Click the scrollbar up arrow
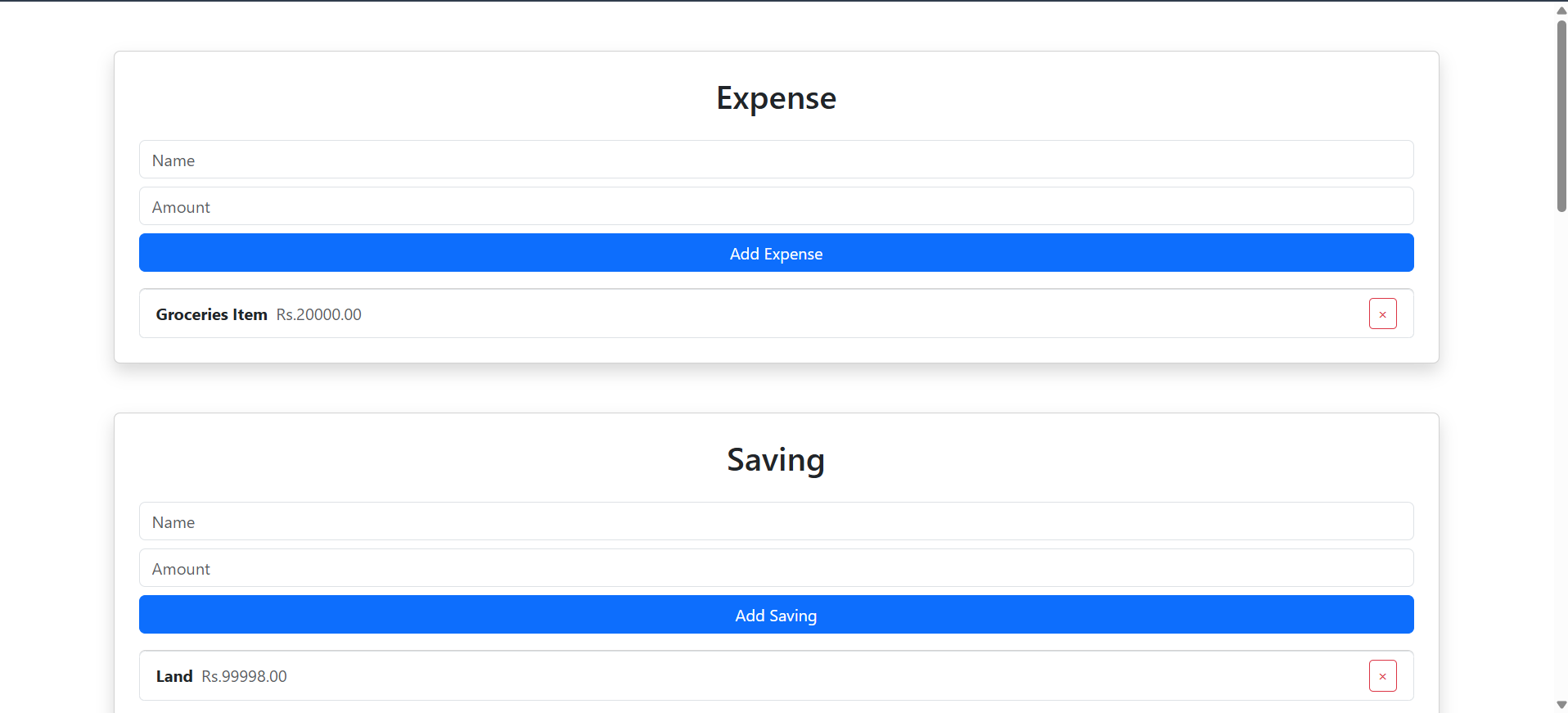 [1561, 10]
